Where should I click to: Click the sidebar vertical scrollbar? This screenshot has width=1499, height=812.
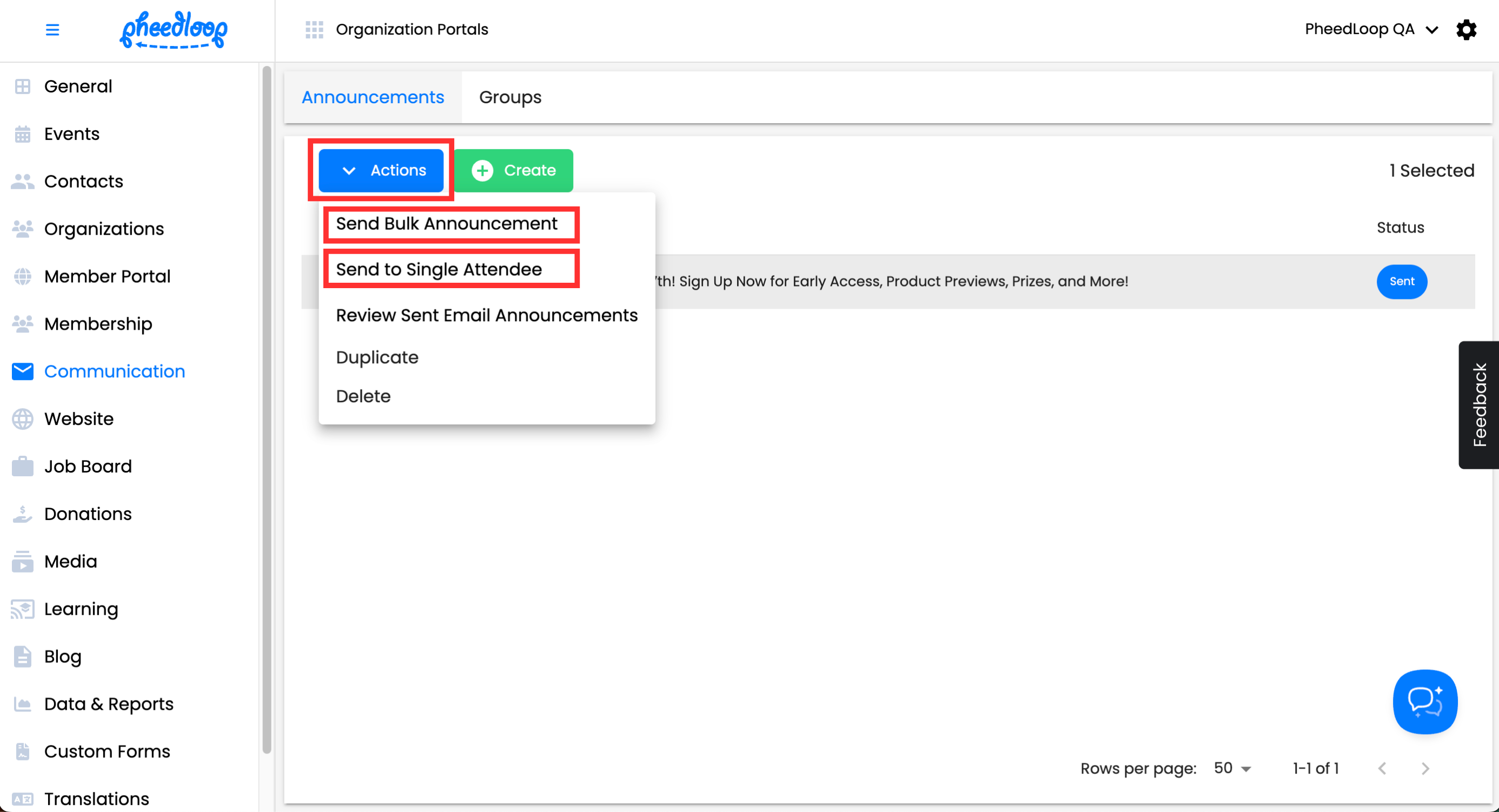[x=267, y=407]
